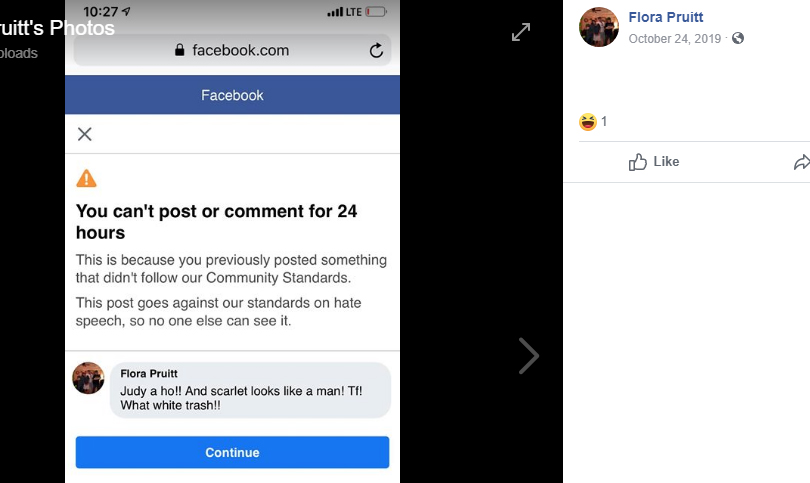This screenshot has width=810, height=483.
Task: Click the reaction count number 1
Action: [604, 121]
